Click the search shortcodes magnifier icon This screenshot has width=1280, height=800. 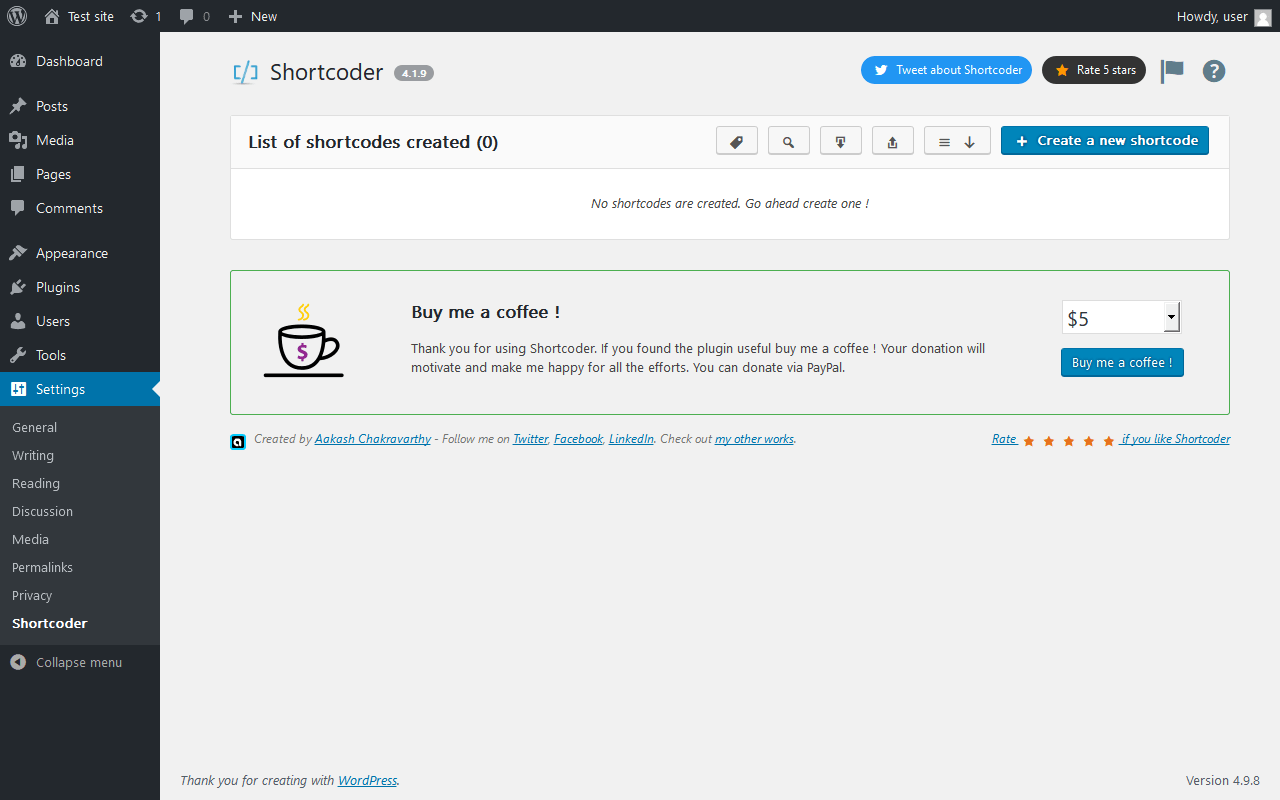pos(789,141)
